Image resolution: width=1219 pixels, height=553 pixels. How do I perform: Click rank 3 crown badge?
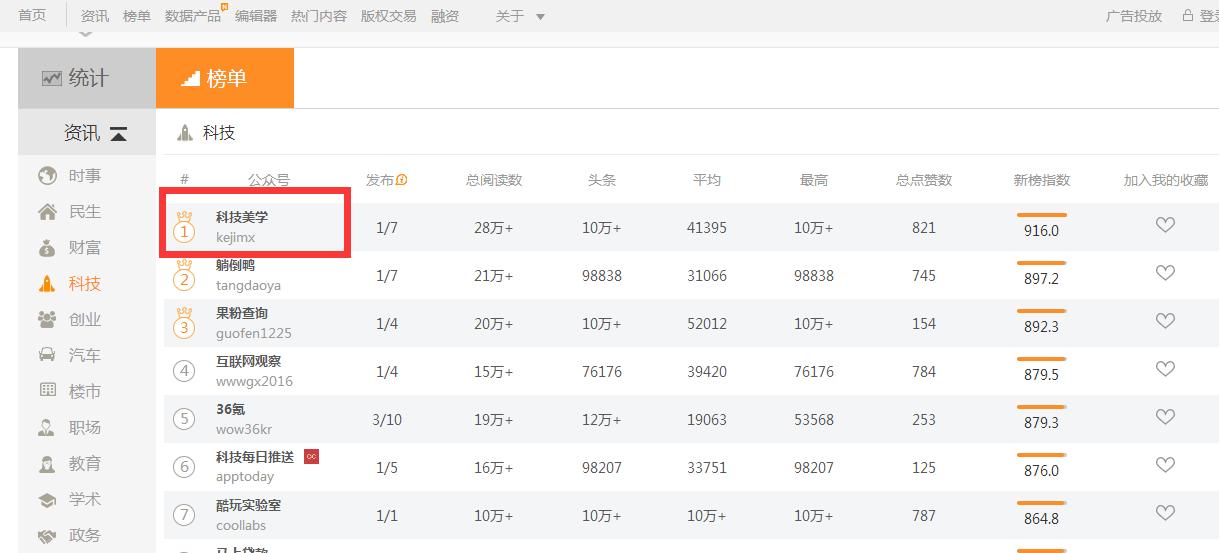[184, 322]
